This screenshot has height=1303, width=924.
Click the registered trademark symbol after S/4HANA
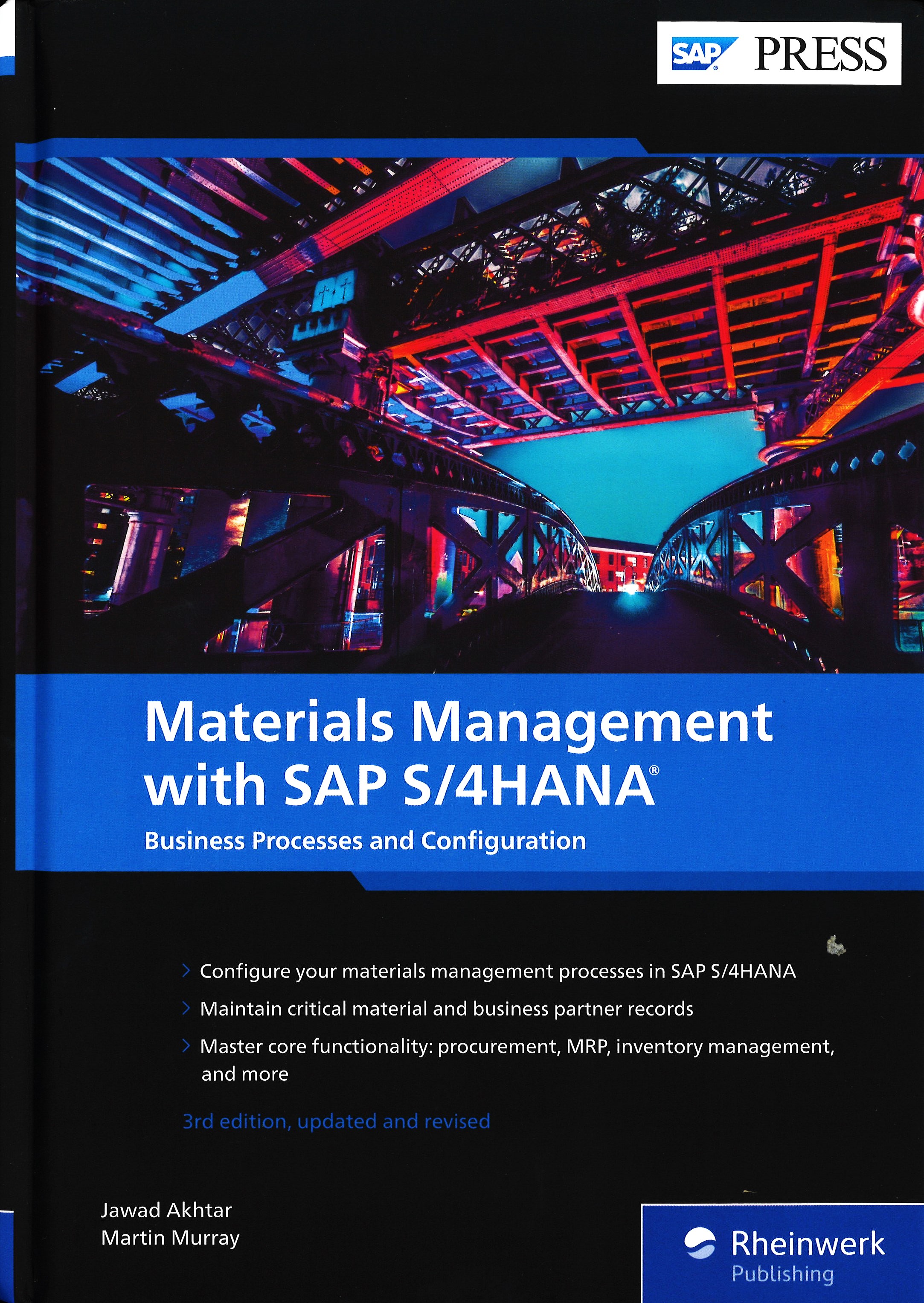pyautogui.click(x=654, y=771)
